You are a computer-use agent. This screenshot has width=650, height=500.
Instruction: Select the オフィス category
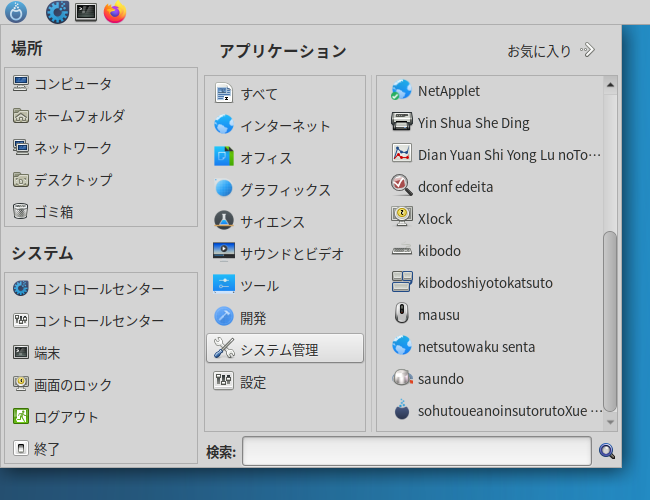(x=285, y=158)
